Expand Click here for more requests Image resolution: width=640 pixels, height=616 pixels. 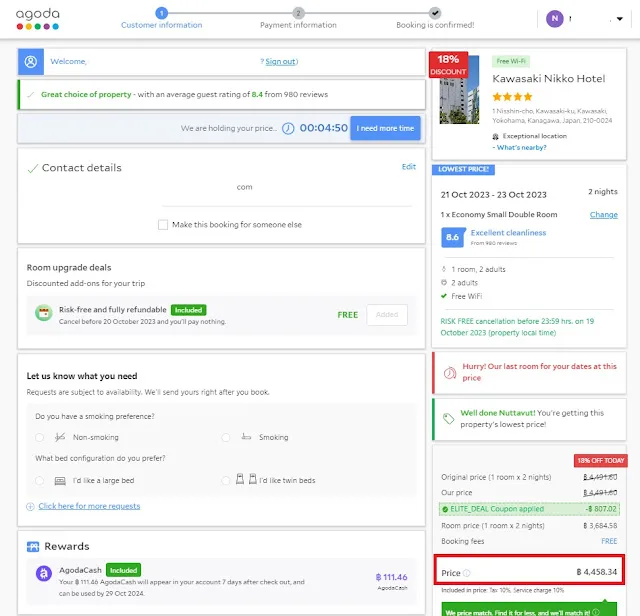tap(89, 506)
